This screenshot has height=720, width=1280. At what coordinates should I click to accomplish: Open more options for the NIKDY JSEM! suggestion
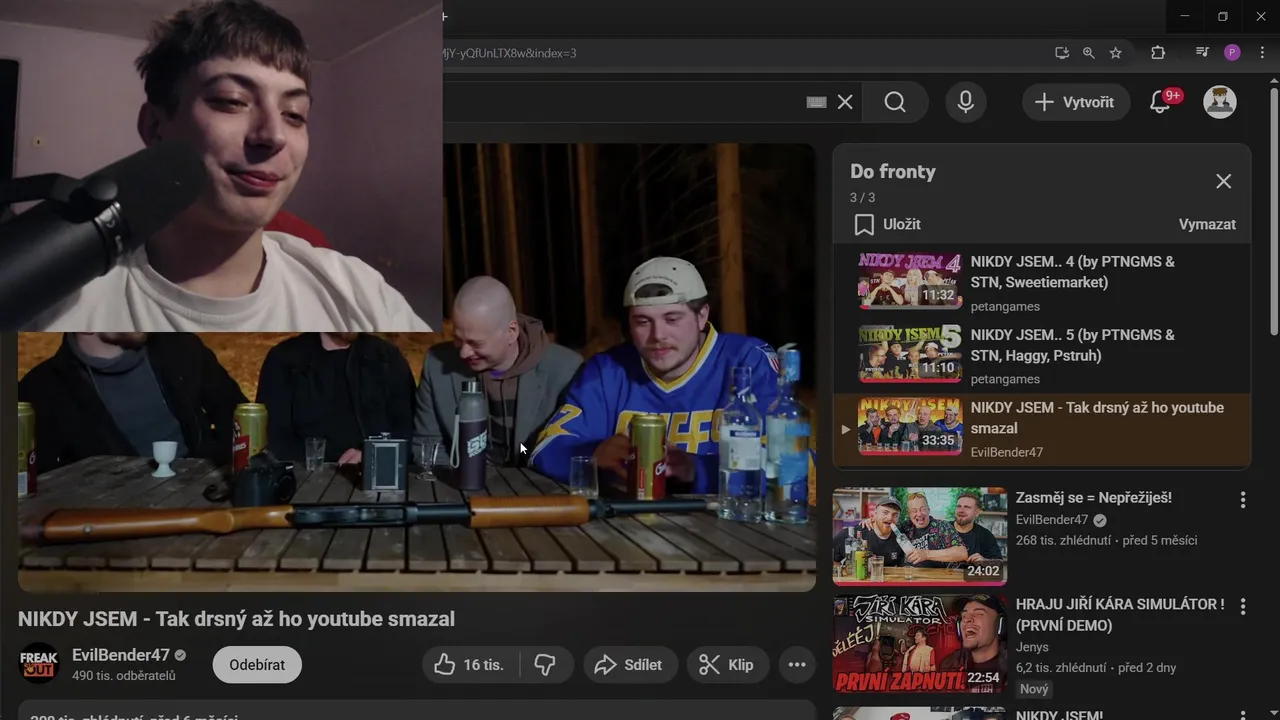1243,714
